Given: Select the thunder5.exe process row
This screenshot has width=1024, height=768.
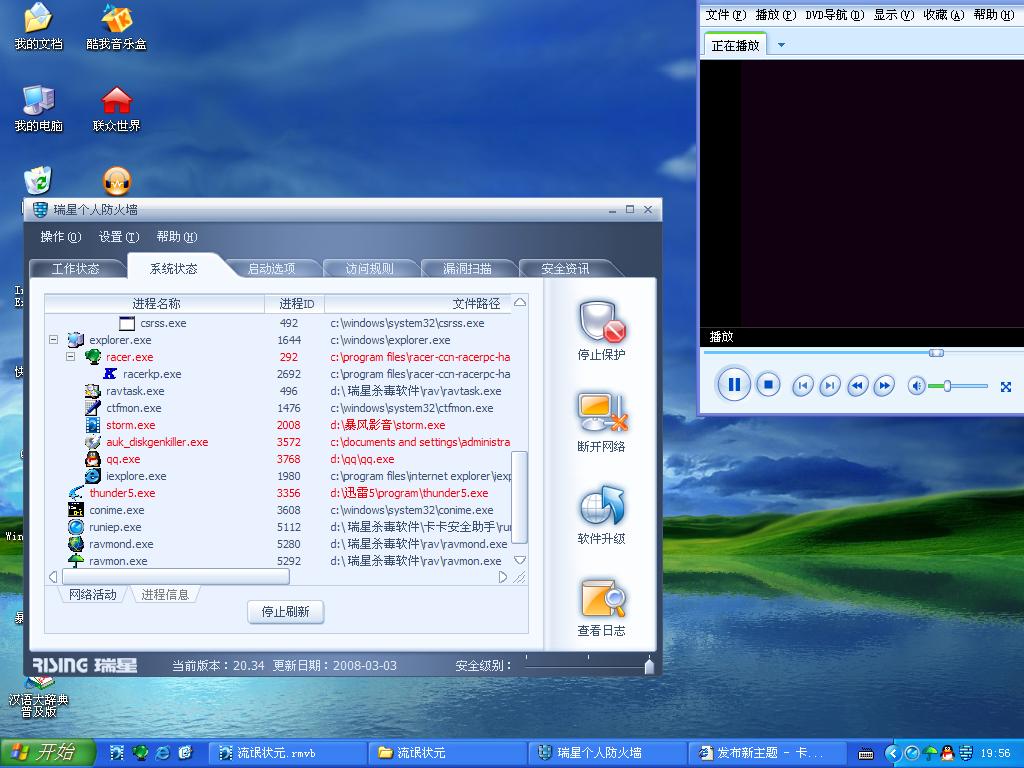Looking at the screenshot, I should pyautogui.click(x=122, y=493).
